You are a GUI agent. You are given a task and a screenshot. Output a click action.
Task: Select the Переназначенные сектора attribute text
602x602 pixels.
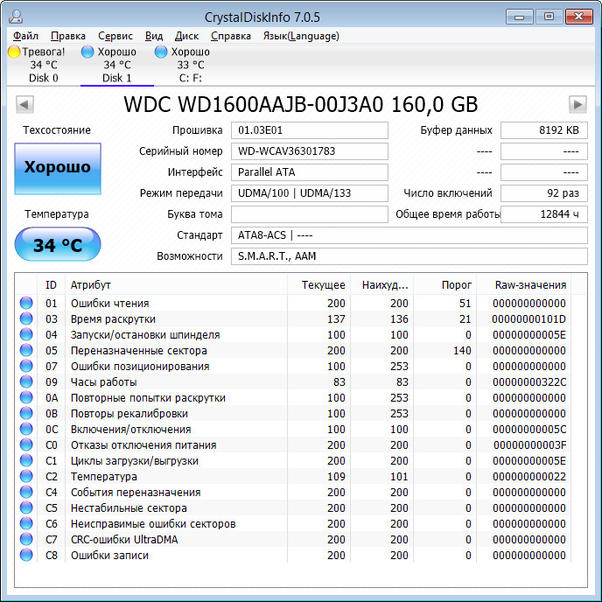(x=139, y=351)
